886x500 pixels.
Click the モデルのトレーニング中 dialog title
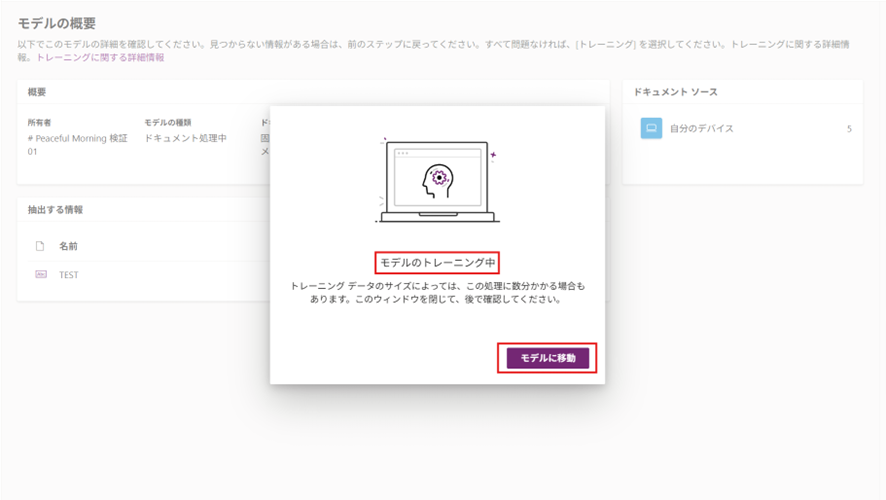coord(437,263)
